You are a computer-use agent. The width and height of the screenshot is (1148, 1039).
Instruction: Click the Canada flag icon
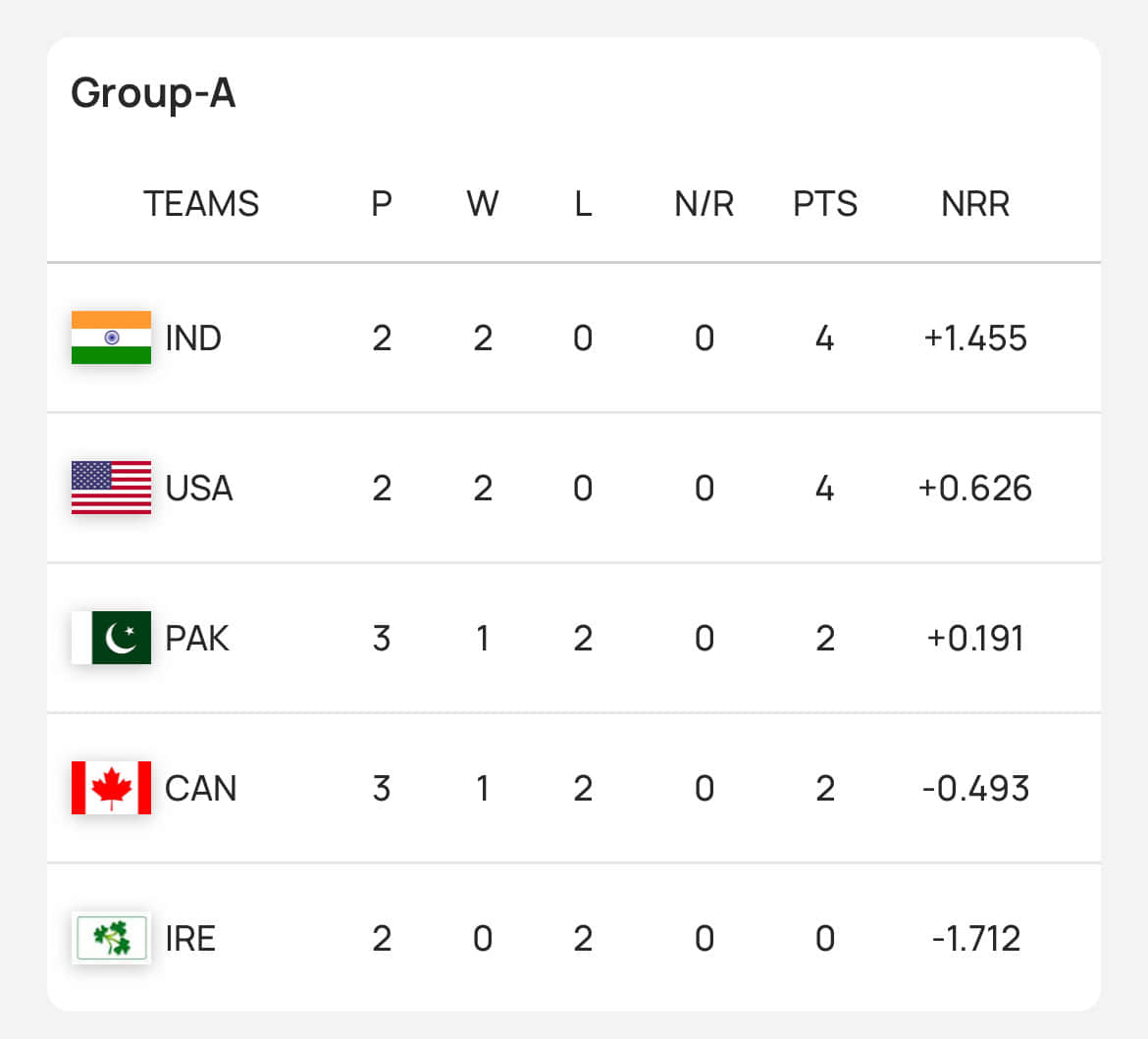pyautogui.click(x=111, y=788)
